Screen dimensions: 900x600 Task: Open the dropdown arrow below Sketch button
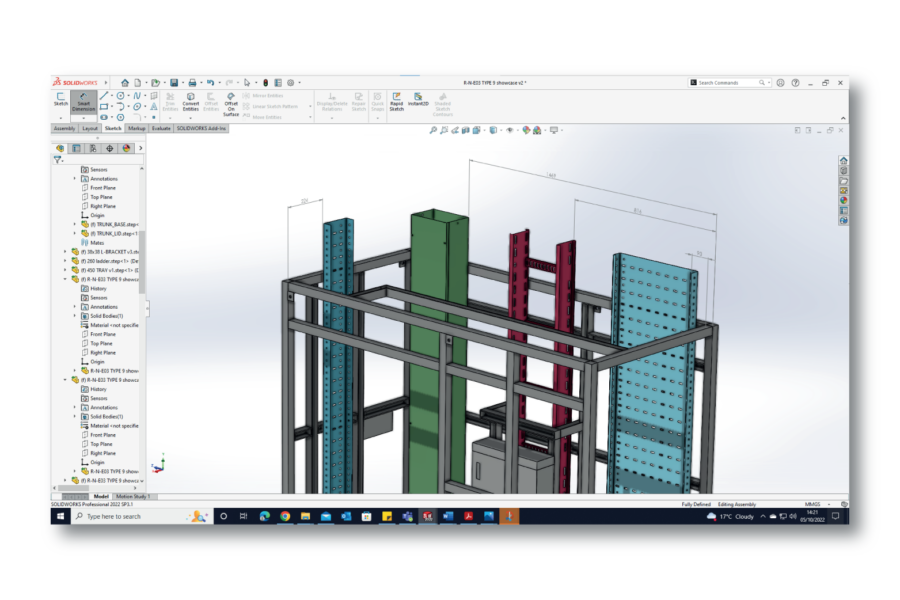(60, 118)
